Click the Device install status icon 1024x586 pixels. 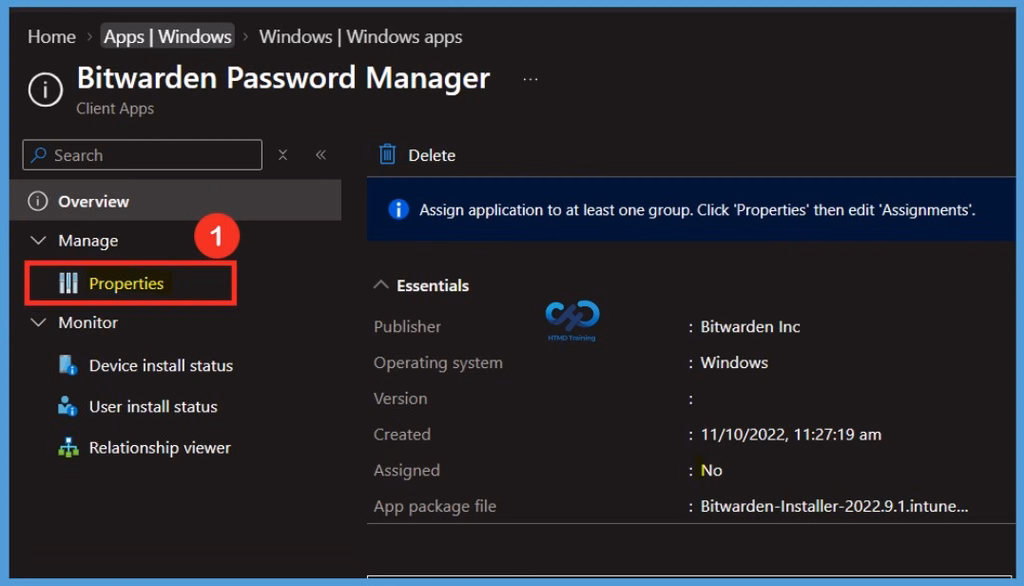pos(68,365)
